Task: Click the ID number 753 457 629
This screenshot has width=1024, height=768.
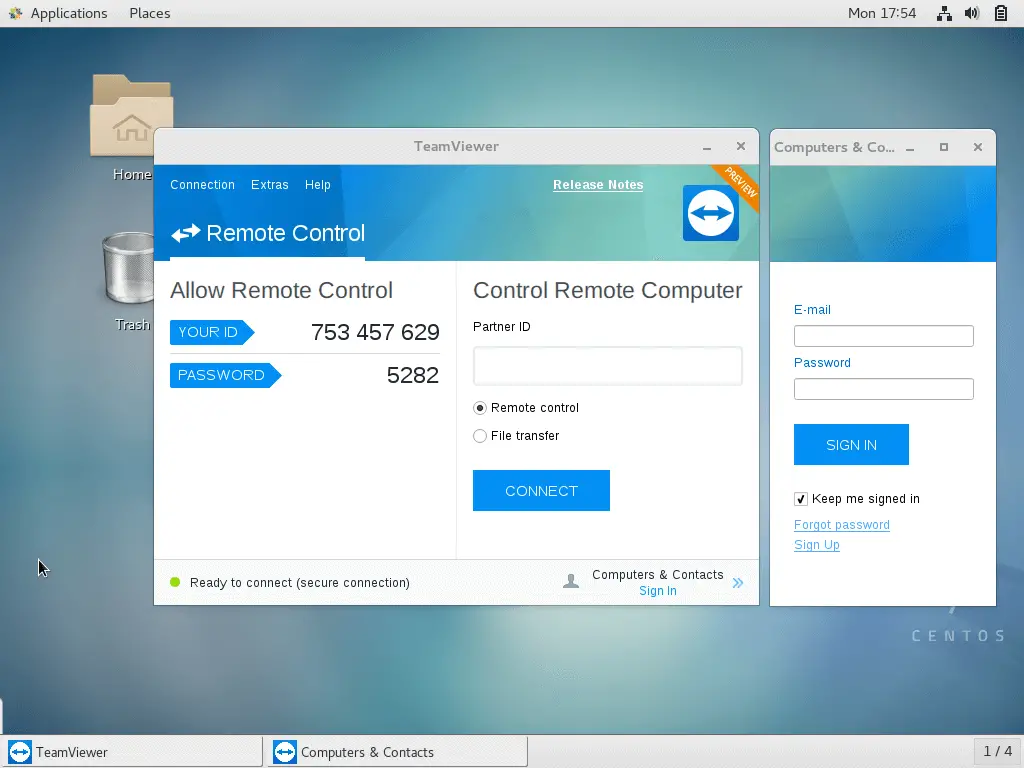Action: point(375,332)
